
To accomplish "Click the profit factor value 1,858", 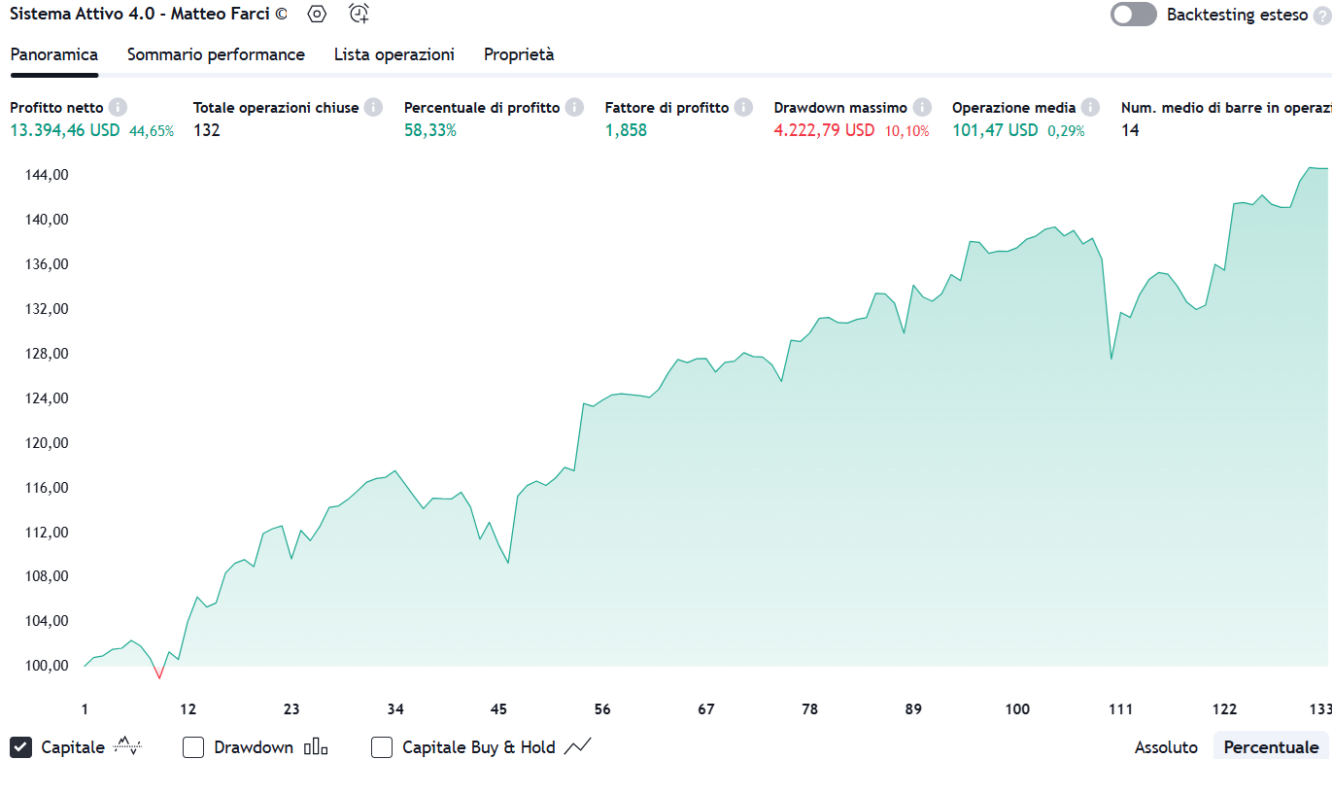I will 626,130.
